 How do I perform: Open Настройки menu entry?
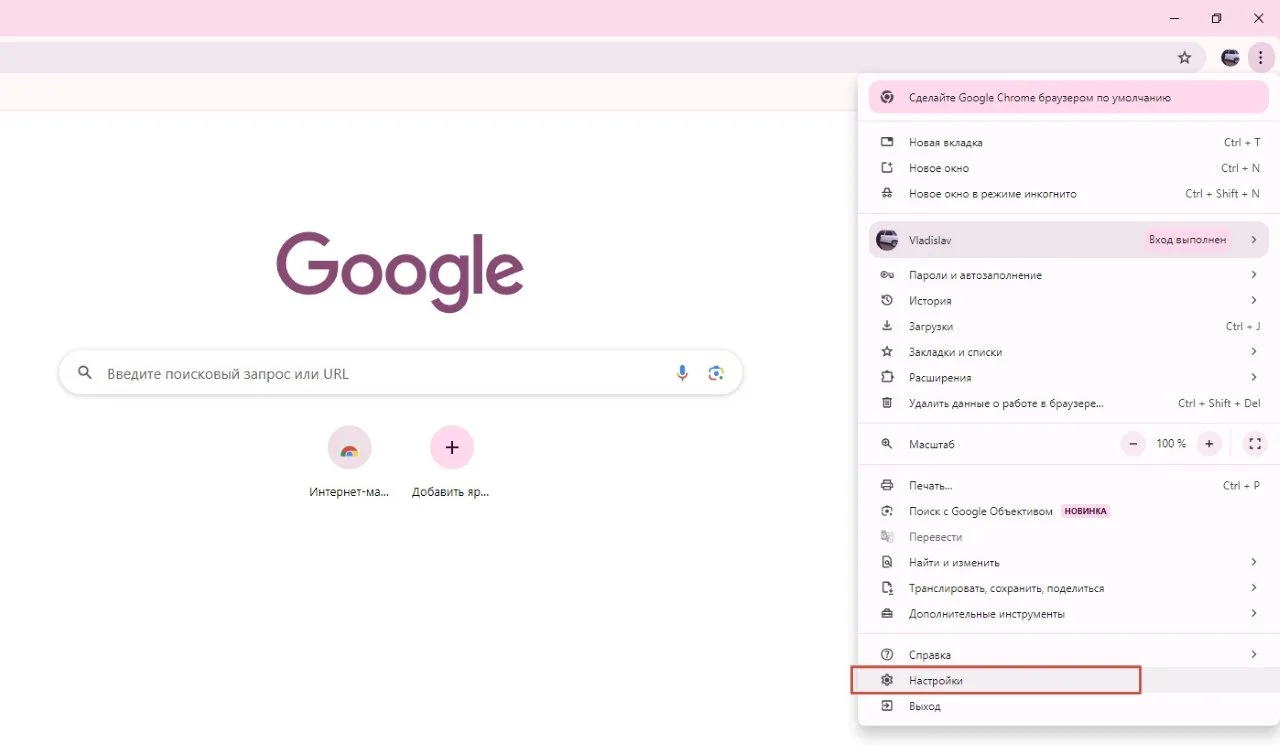[x=1069, y=681]
